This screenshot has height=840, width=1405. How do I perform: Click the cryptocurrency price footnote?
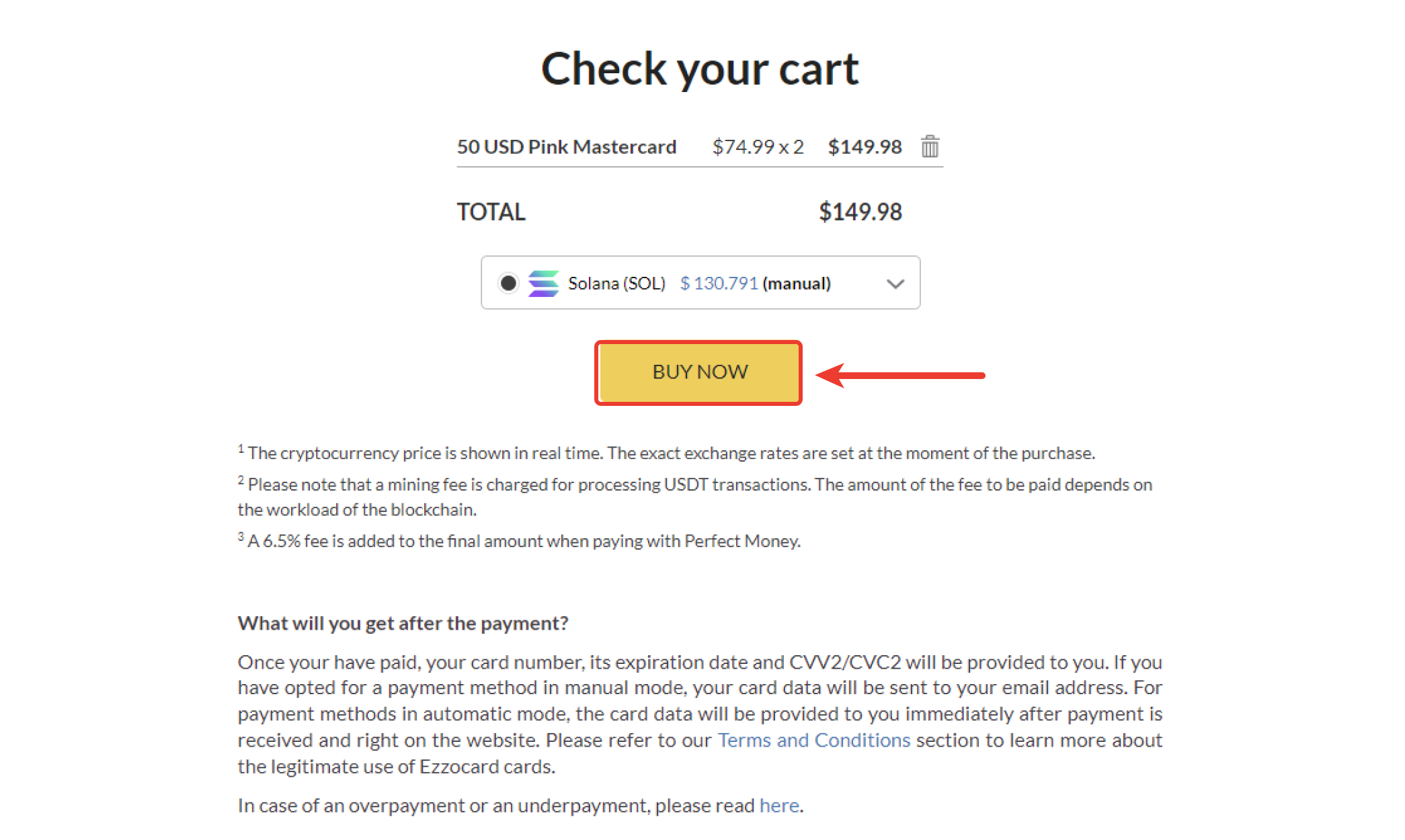click(x=670, y=453)
